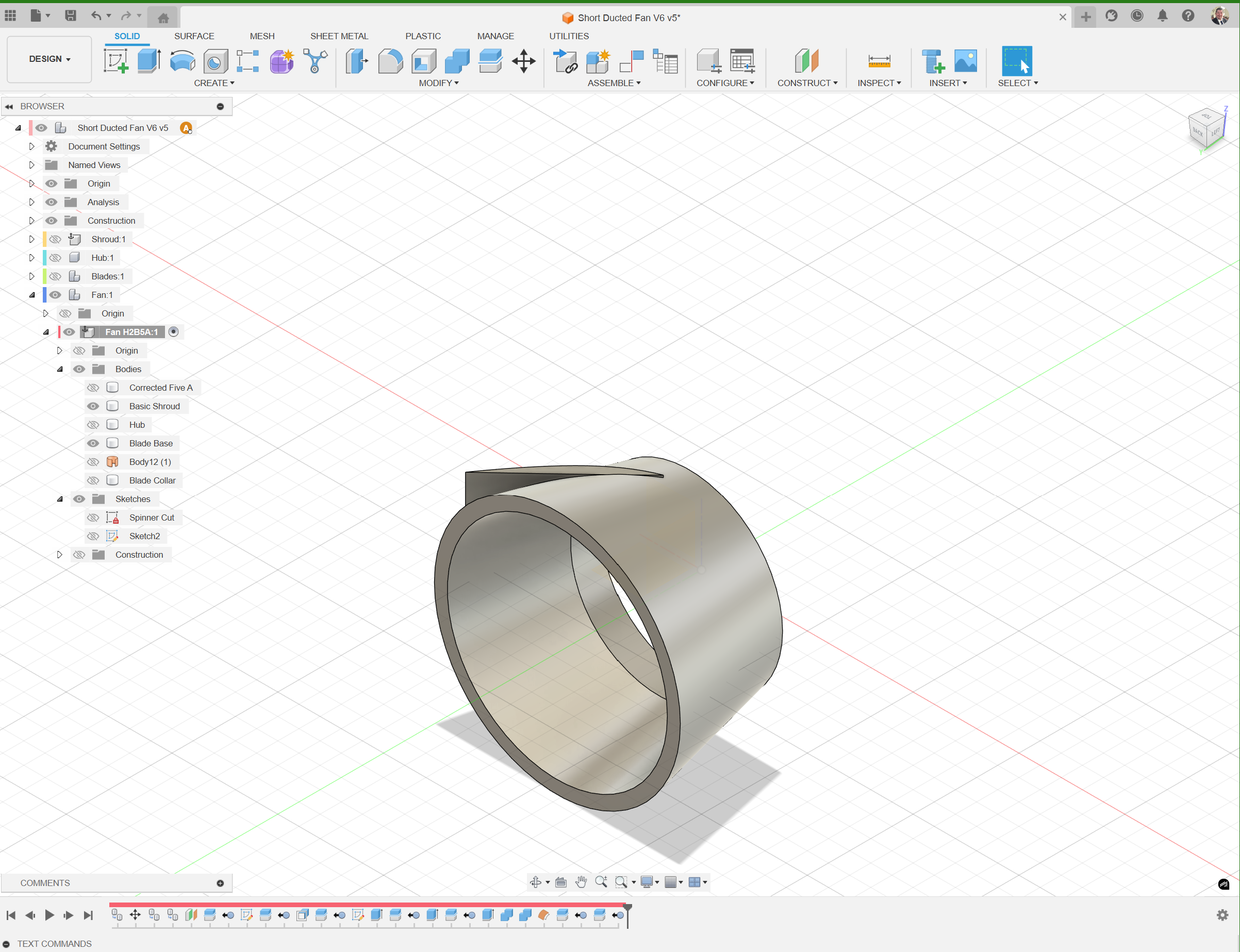Select the Hole tool
The width and height of the screenshot is (1240, 952).
point(216,61)
